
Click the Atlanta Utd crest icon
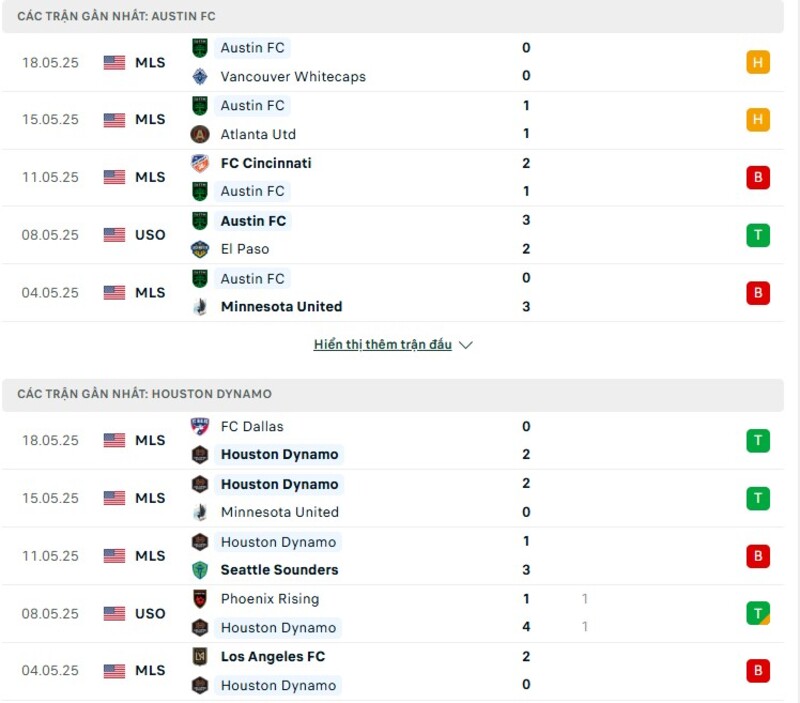200,134
